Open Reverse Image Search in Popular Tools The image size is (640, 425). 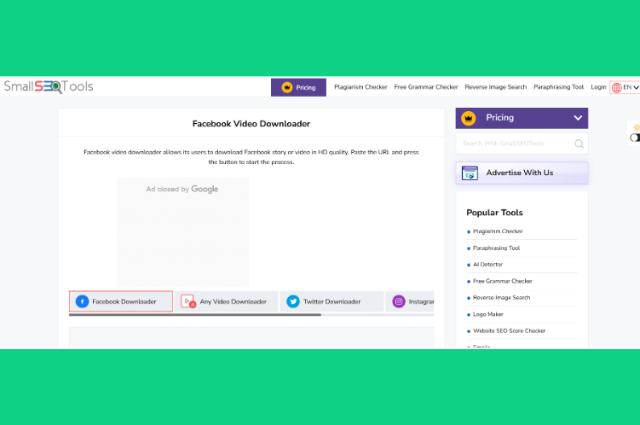coord(501,298)
